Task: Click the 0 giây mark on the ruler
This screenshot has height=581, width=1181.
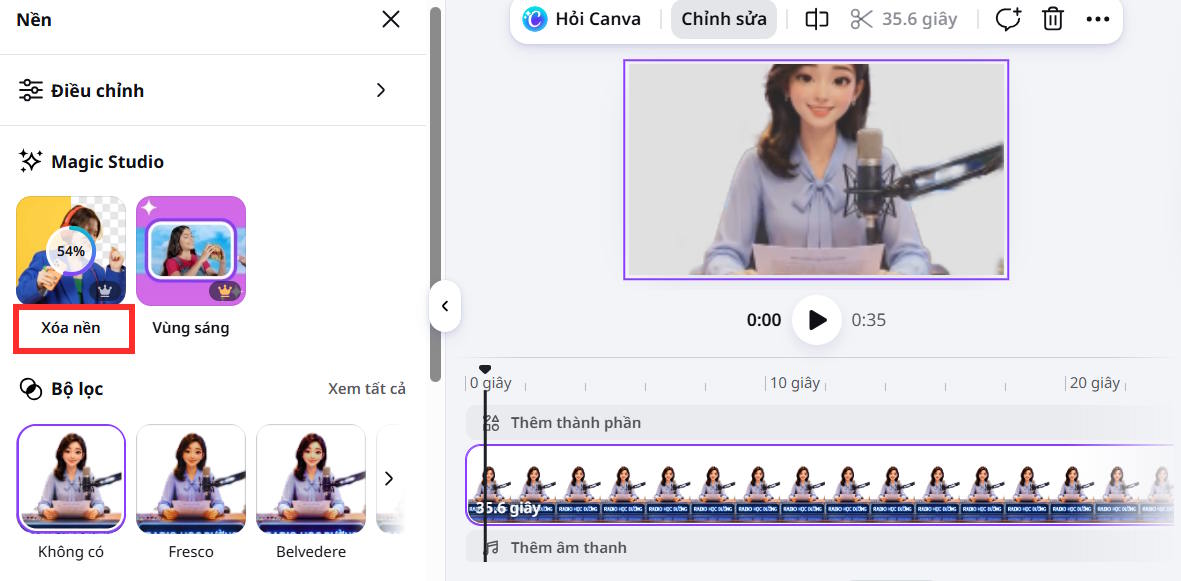Action: tap(490, 383)
